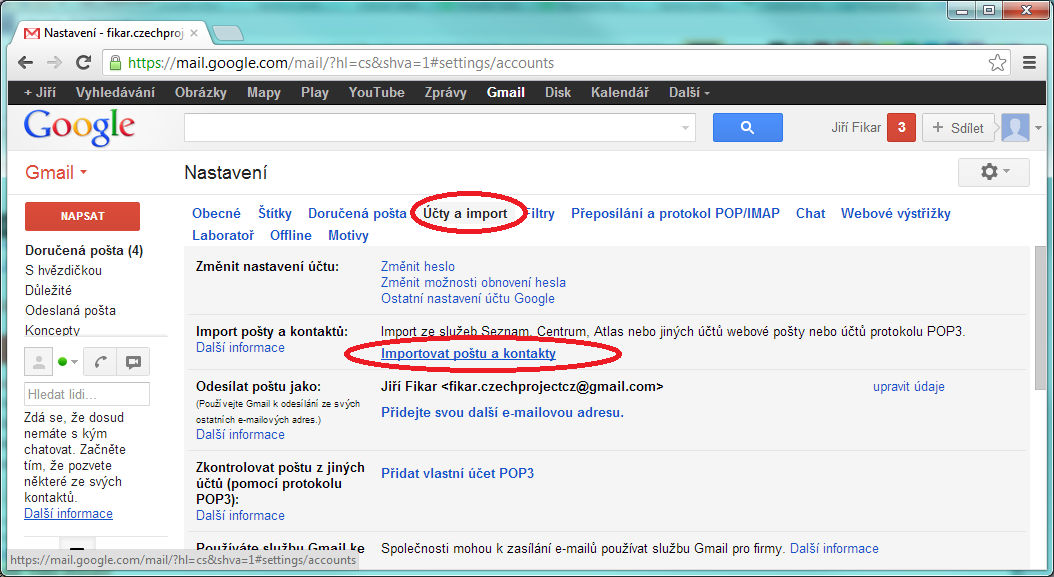Screen dimensions: 1054x577
Task: Click the Změnit heslo link
Action: pyautogui.click(x=418, y=266)
